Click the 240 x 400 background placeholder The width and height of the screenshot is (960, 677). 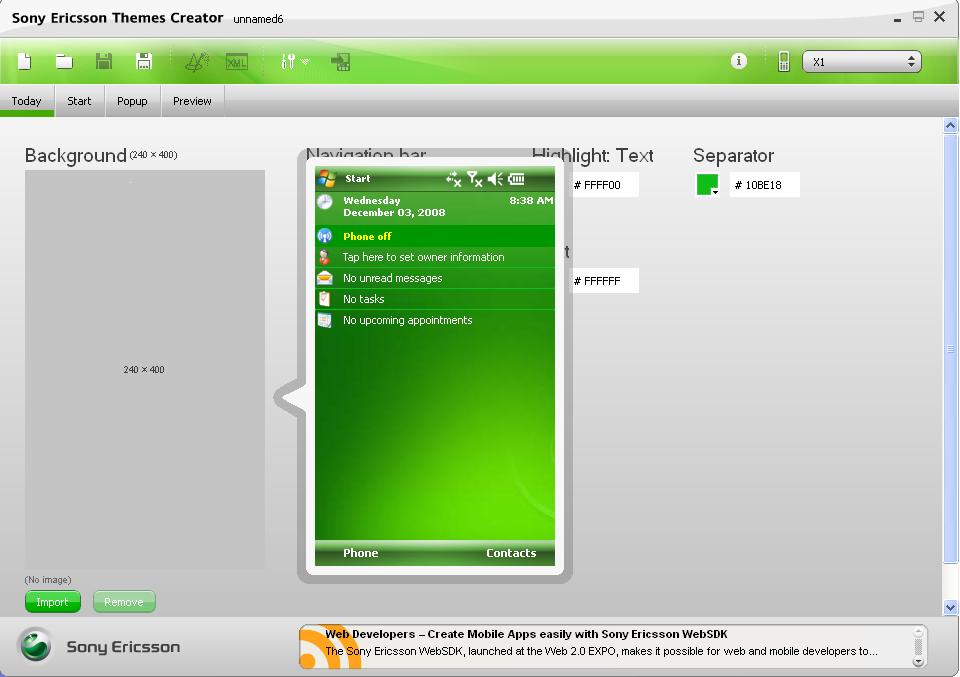(x=144, y=370)
